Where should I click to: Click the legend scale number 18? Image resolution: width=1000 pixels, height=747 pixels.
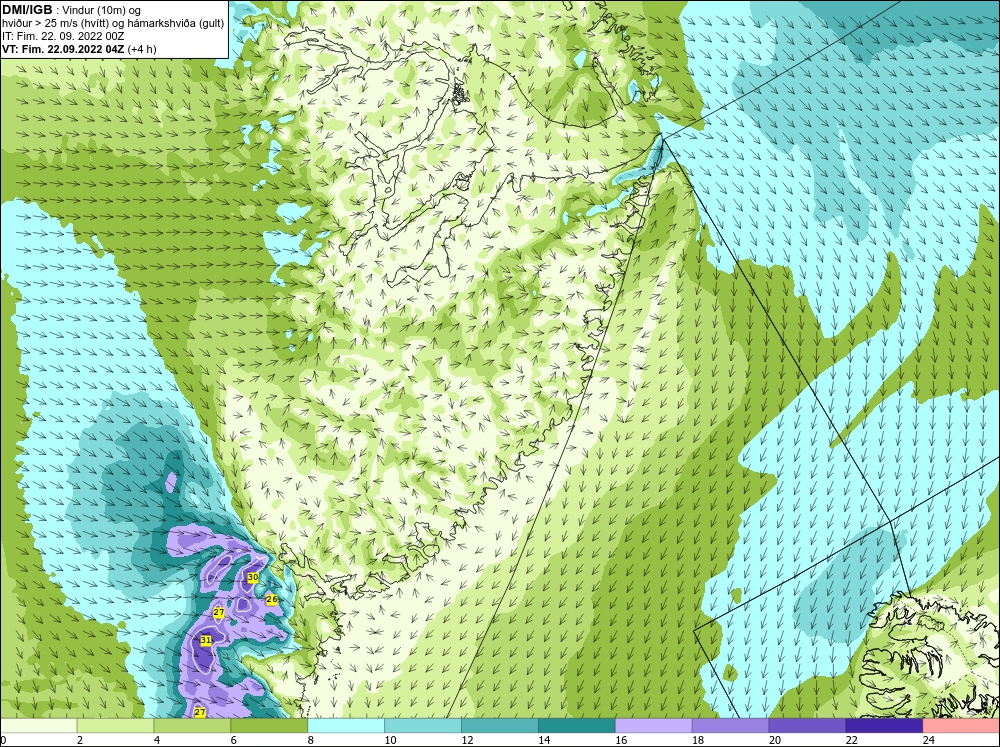click(698, 740)
